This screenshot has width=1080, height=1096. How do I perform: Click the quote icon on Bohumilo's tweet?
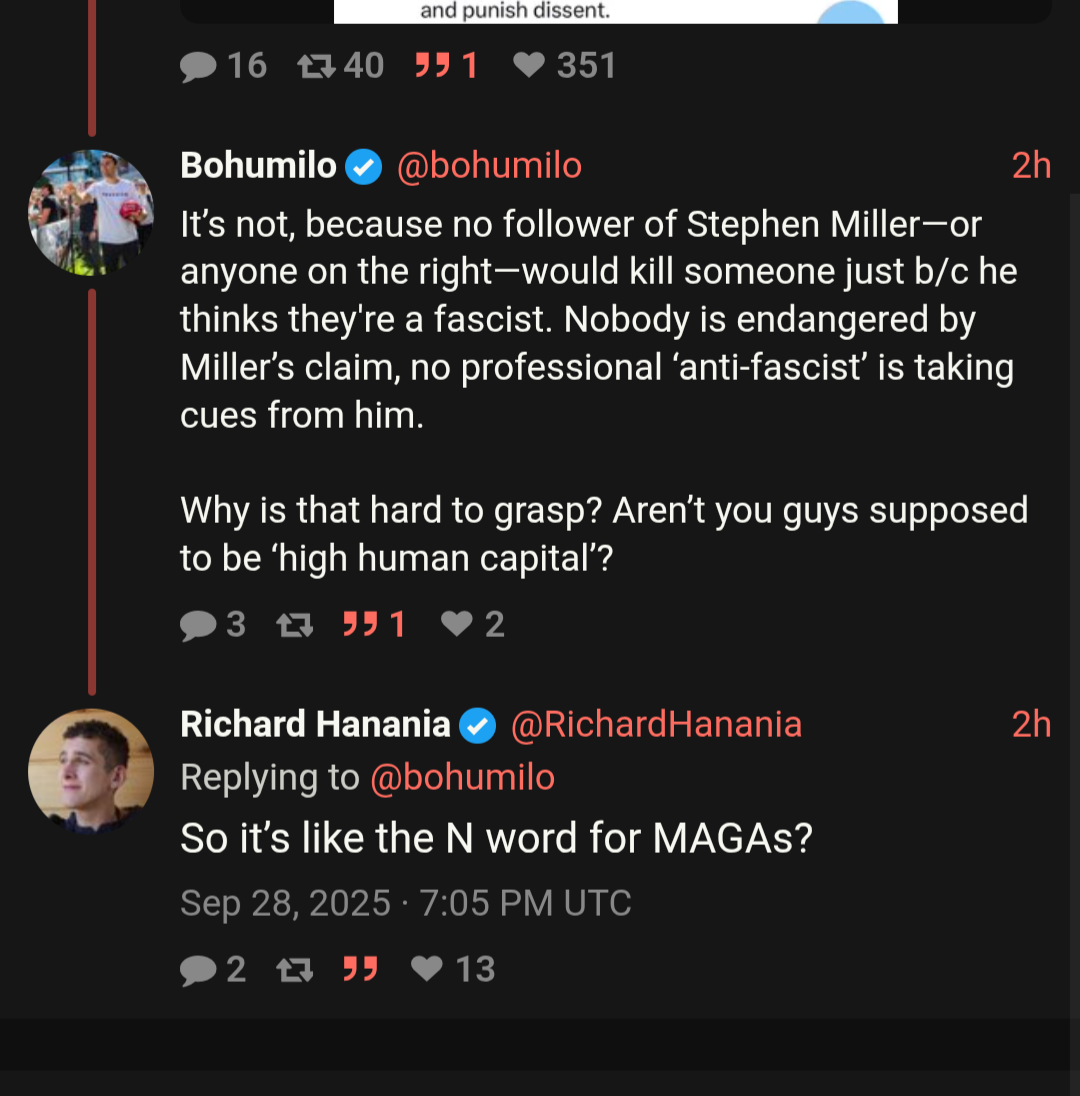coord(357,625)
